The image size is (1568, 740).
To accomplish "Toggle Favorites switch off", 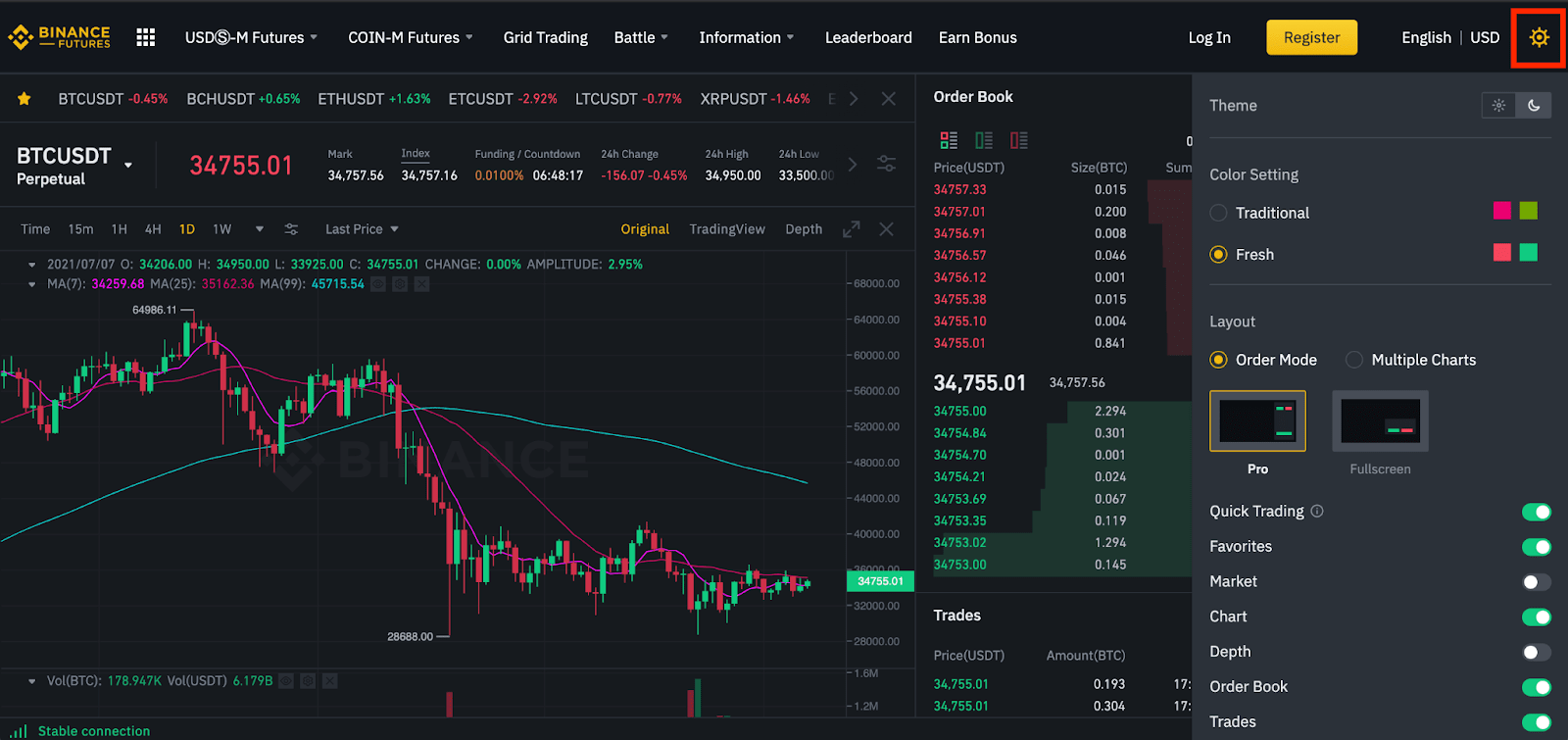I will click(x=1537, y=547).
